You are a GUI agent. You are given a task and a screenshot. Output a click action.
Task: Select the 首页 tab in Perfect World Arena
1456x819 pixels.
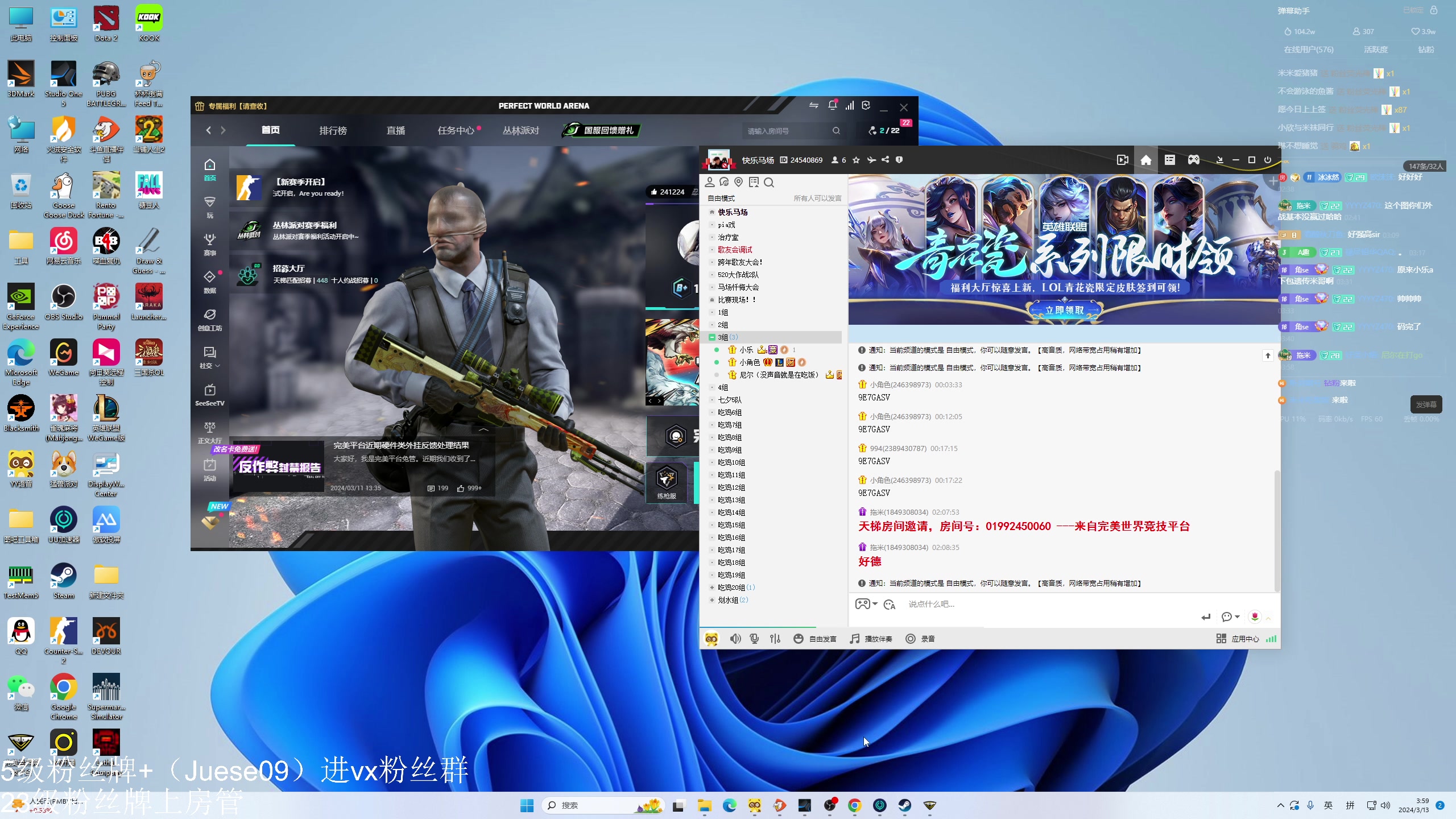click(x=271, y=130)
